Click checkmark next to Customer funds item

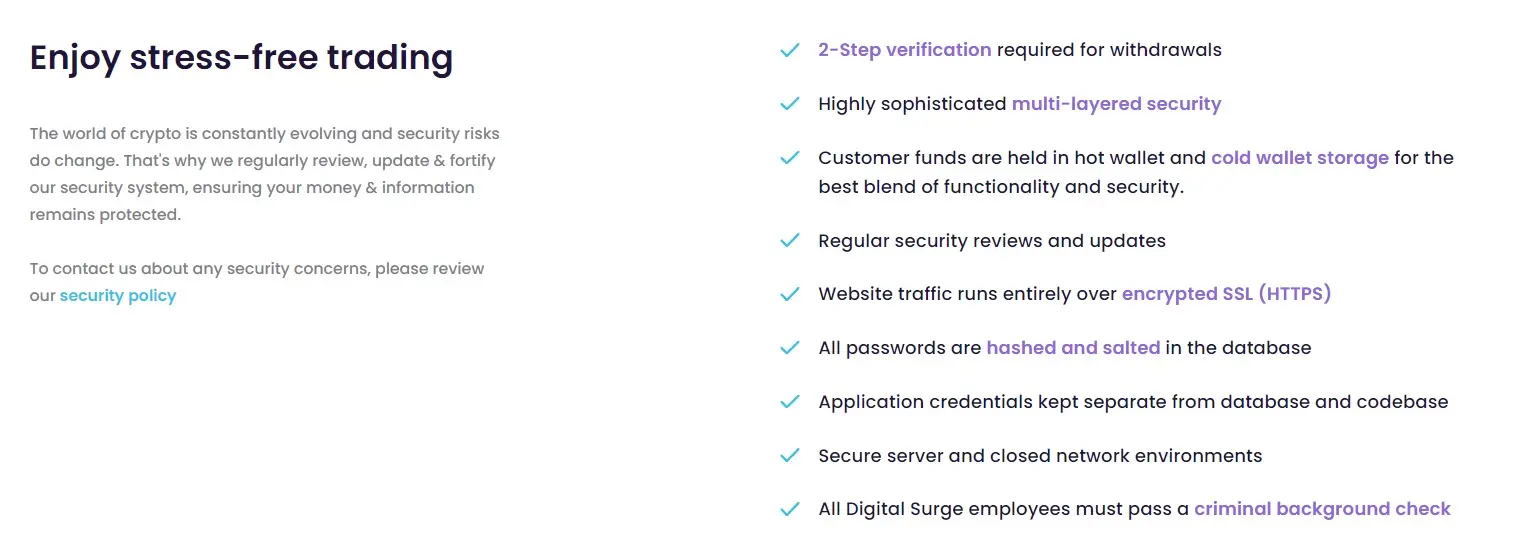coord(789,158)
